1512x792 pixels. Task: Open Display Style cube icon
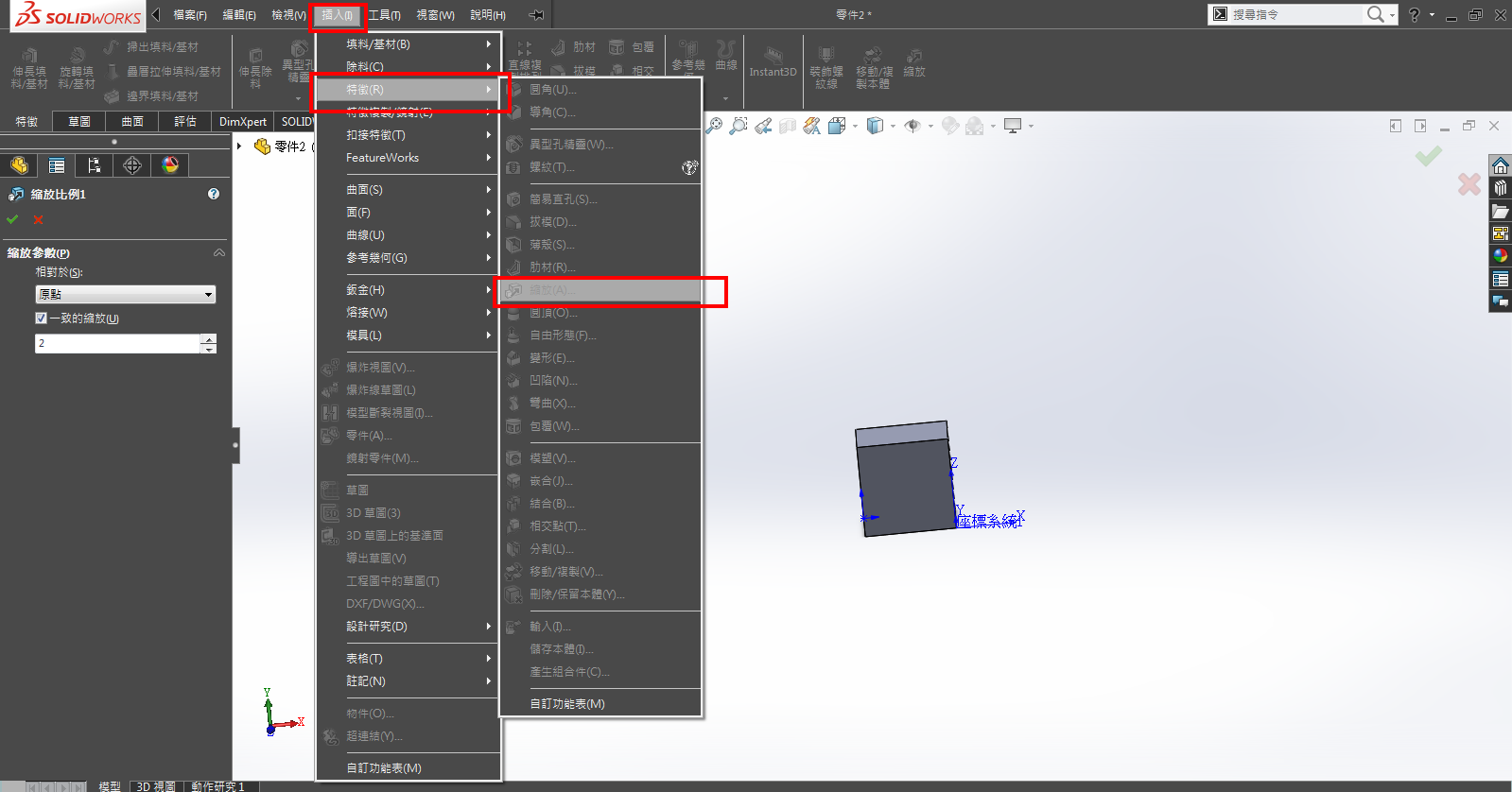pyautogui.click(x=875, y=126)
